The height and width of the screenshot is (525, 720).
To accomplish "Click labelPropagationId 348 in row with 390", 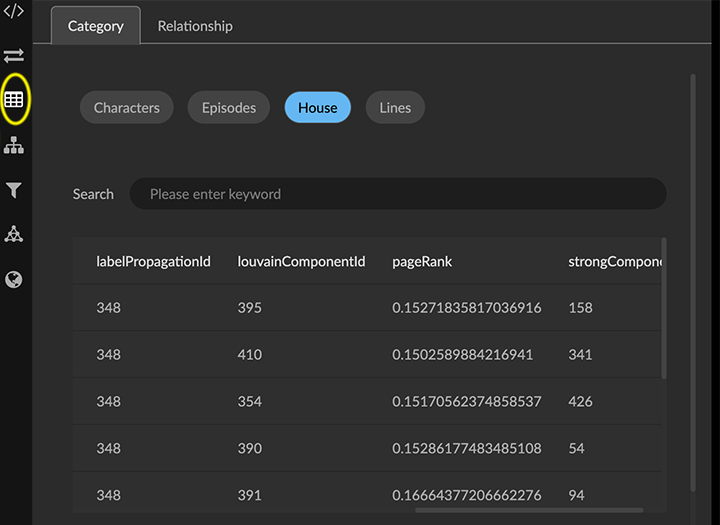I will [x=108, y=448].
